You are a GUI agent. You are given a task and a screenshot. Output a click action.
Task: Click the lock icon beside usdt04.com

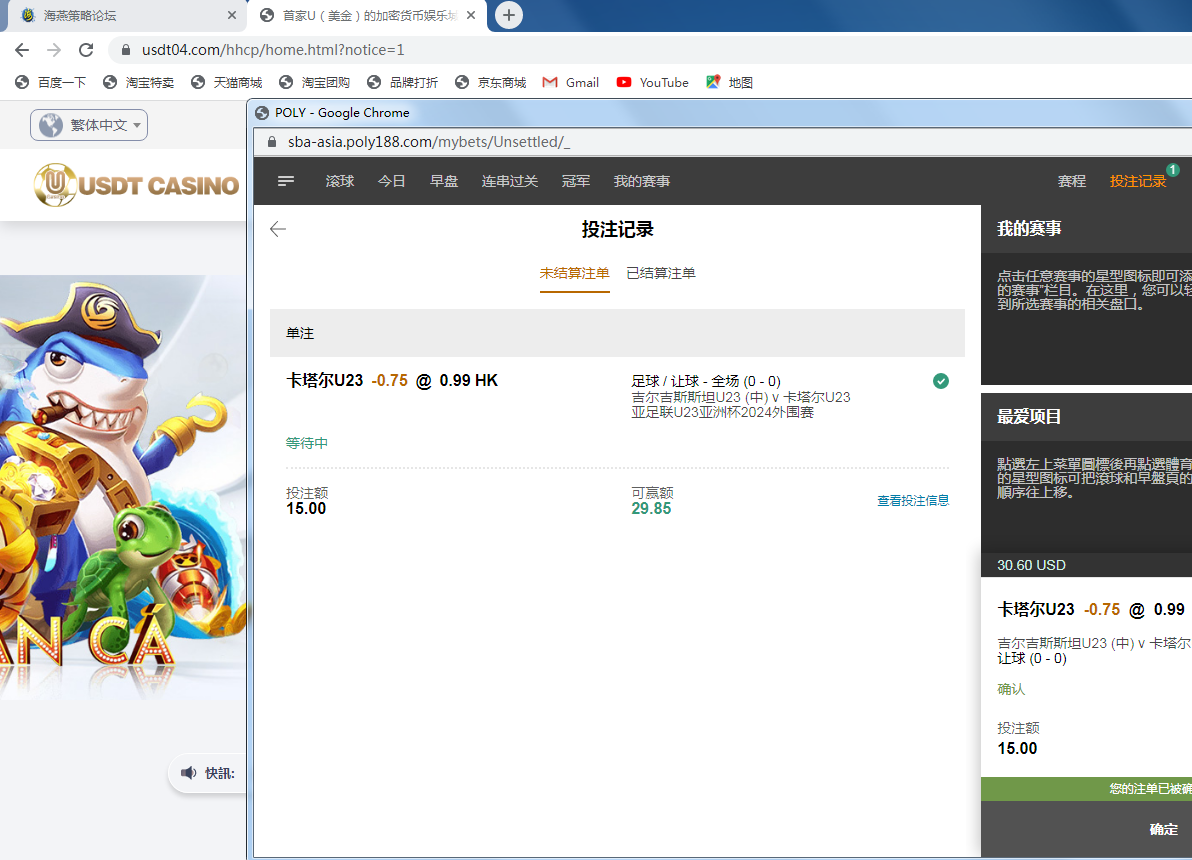[x=125, y=50]
